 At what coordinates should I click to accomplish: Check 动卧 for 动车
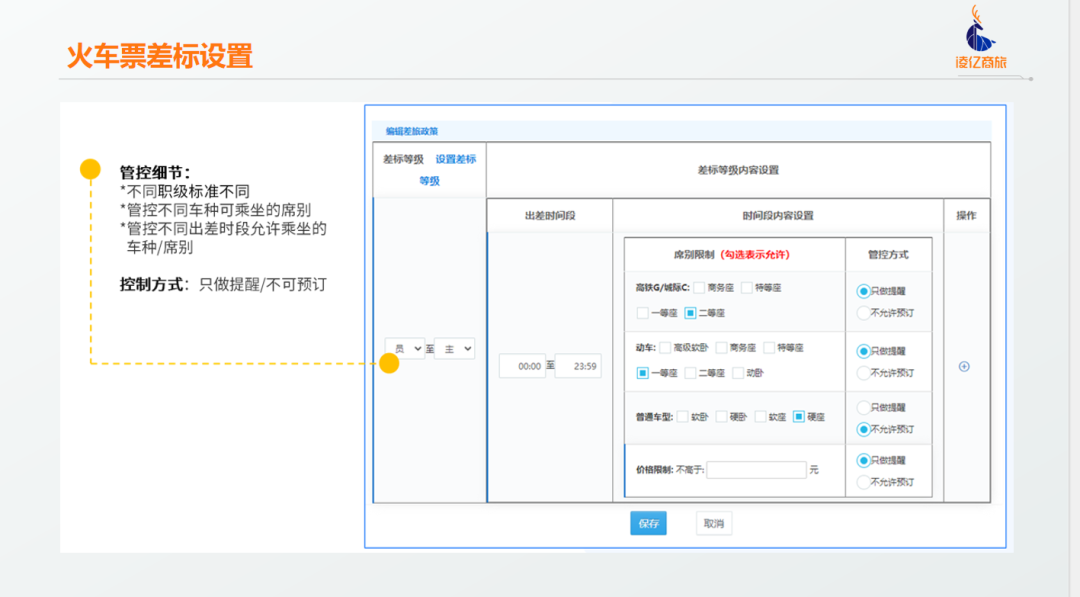[738, 373]
